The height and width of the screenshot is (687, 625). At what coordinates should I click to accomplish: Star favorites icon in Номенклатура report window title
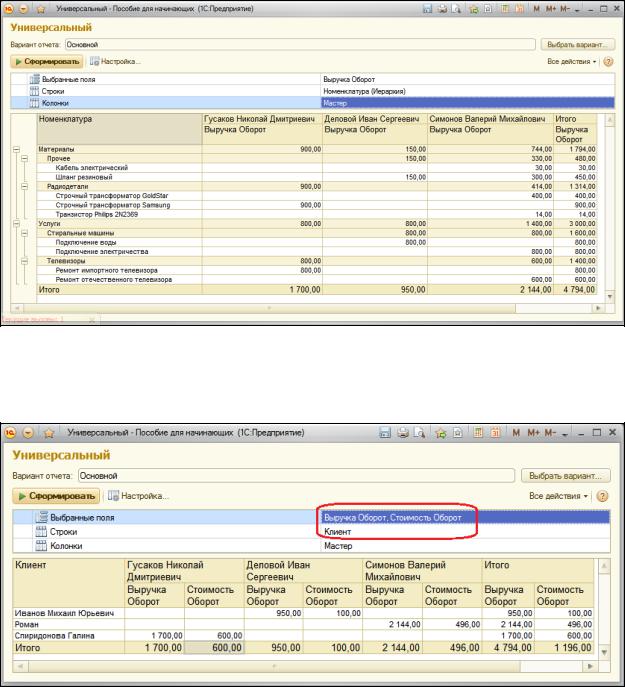tap(40, 9)
